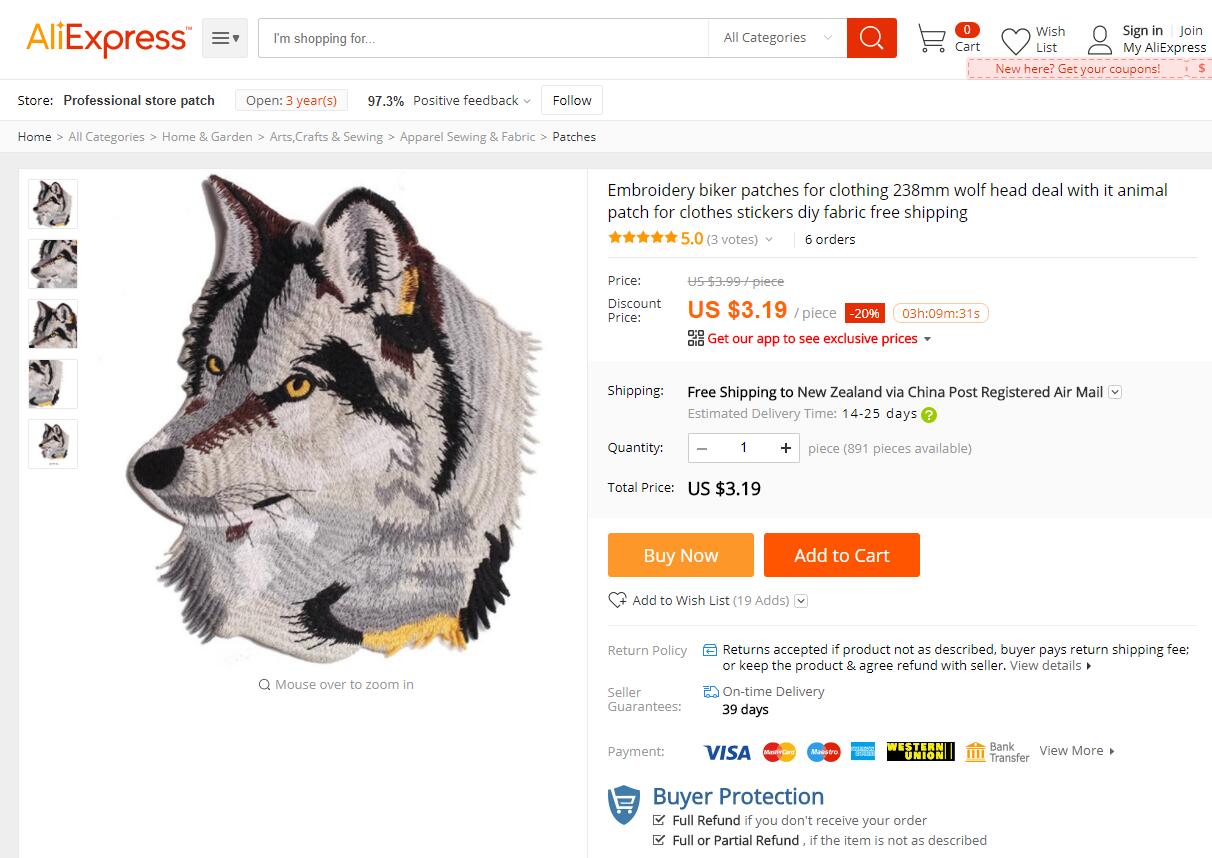Decrease quantity with minus button

click(x=702, y=448)
